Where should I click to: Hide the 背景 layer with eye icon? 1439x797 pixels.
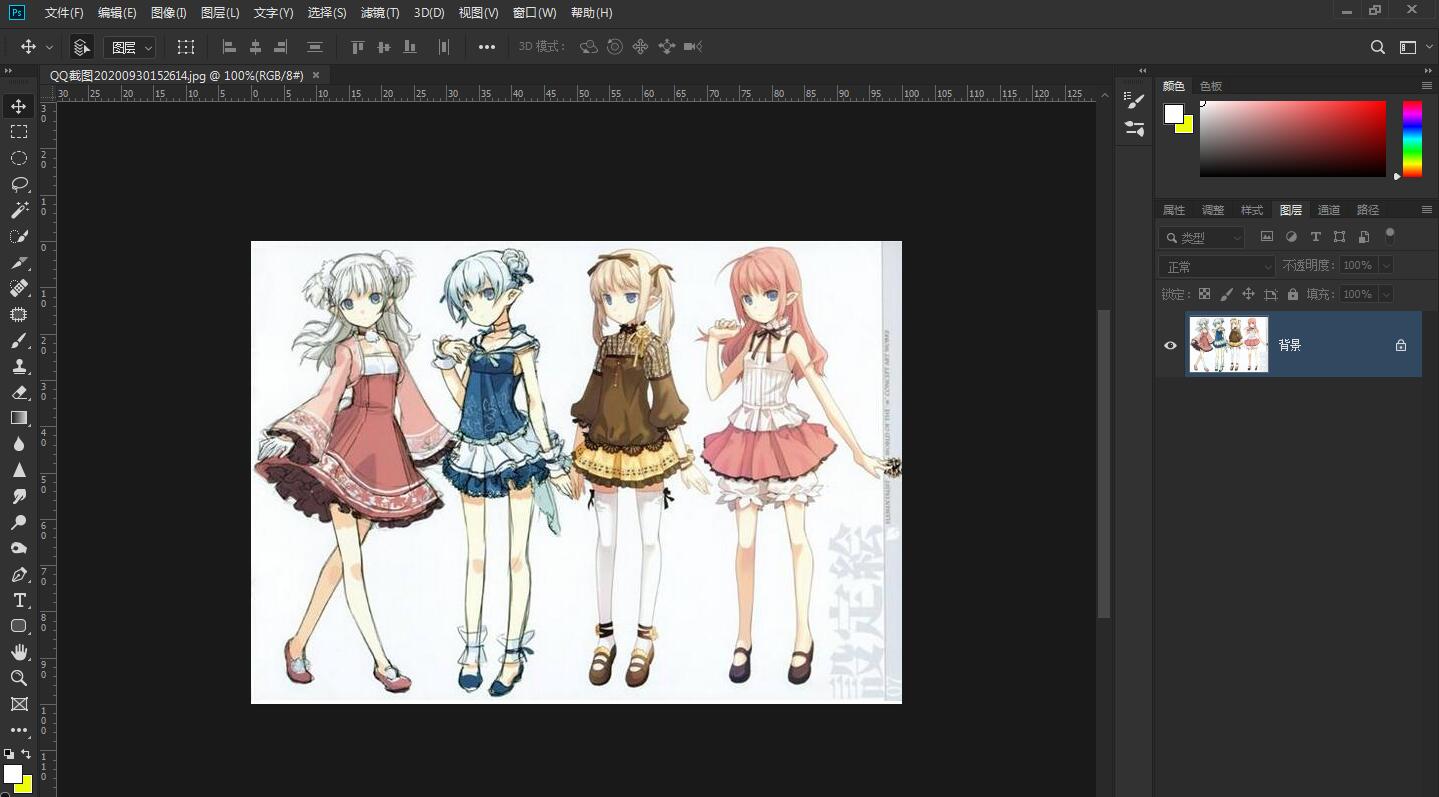(1170, 345)
